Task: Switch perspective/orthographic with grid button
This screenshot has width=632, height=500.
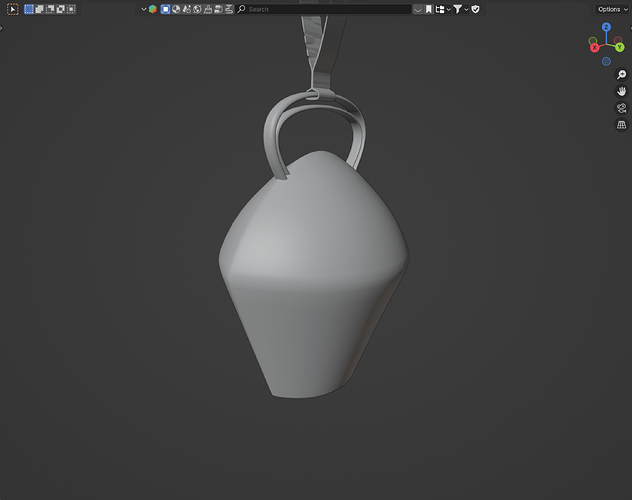Action: tap(622, 125)
